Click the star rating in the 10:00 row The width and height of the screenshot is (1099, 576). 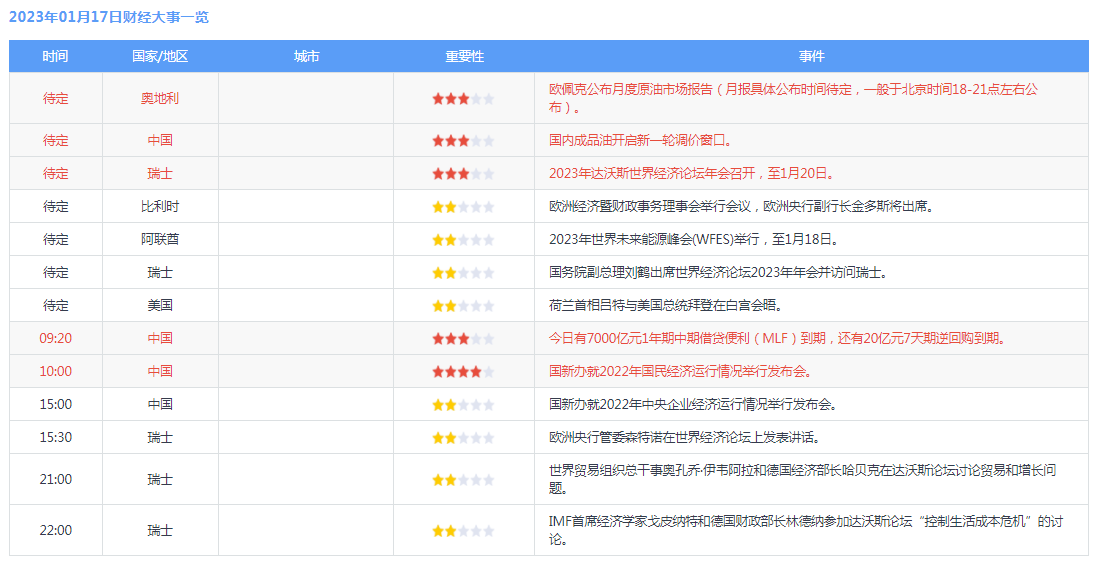[x=463, y=371]
